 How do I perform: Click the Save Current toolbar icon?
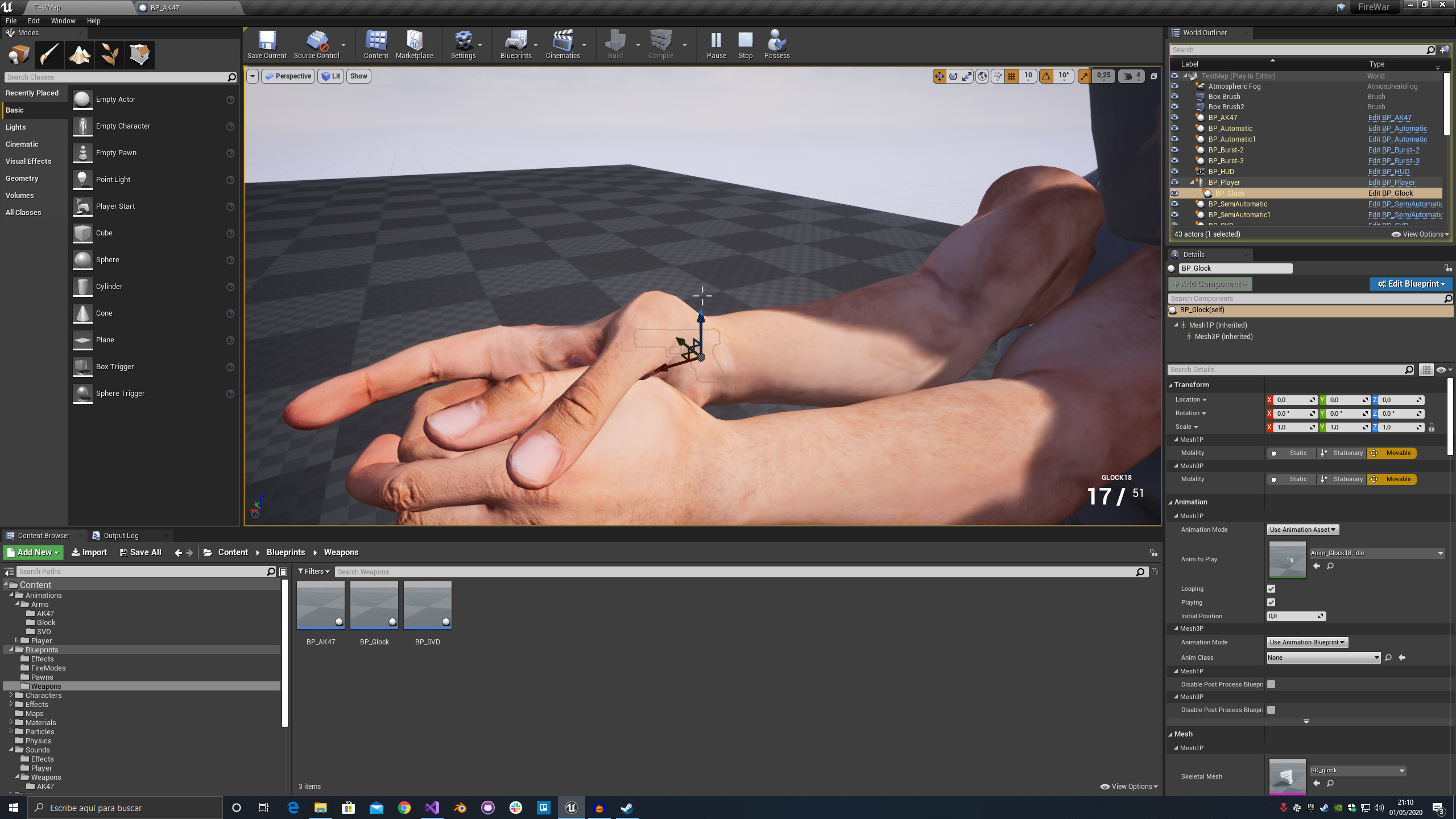267,44
